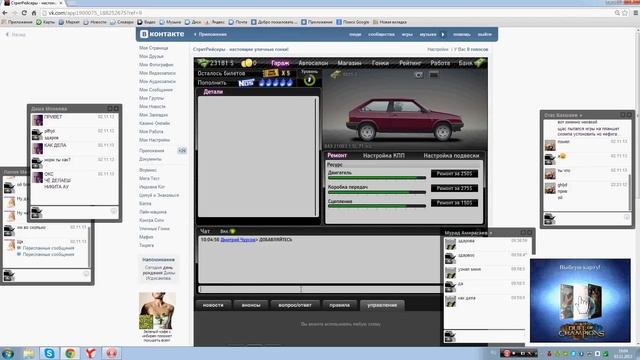Click the Windows Start button

point(8,353)
